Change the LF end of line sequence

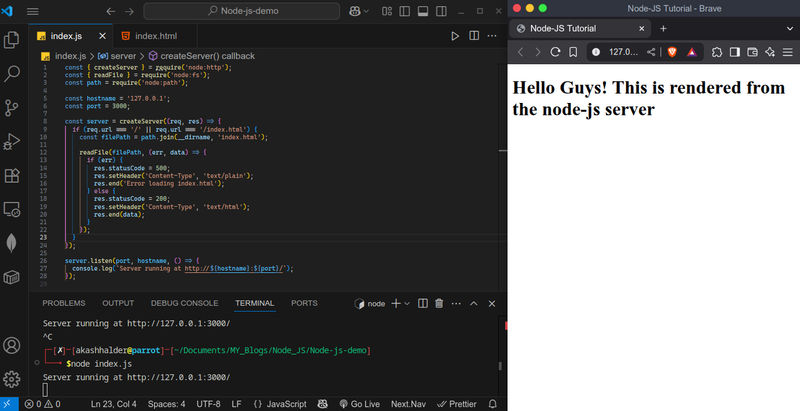click(236, 404)
